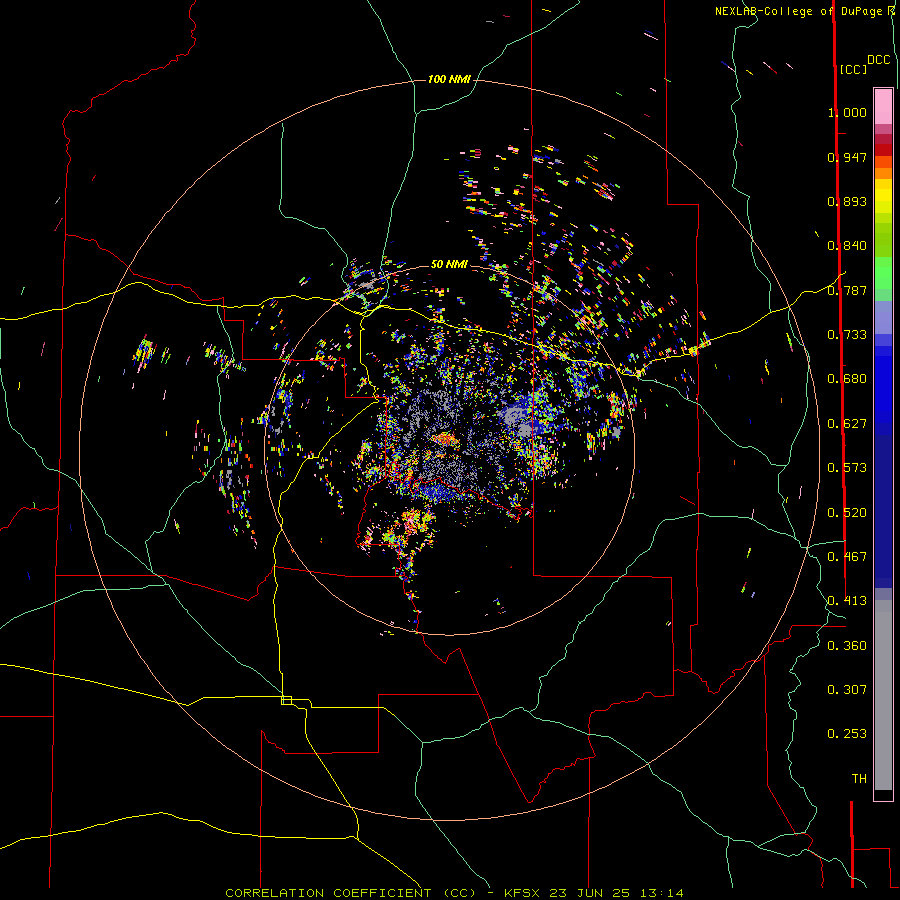Click the [CC] legend label
This screenshot has width=900, height=900.
pyautogui.click(x=853, y=69)
